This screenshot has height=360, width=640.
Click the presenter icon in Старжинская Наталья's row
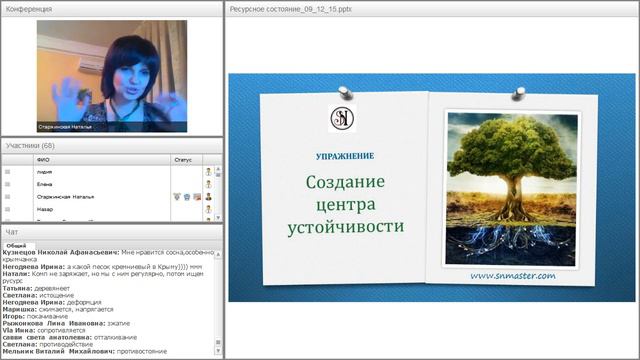(x=209, y=197)
